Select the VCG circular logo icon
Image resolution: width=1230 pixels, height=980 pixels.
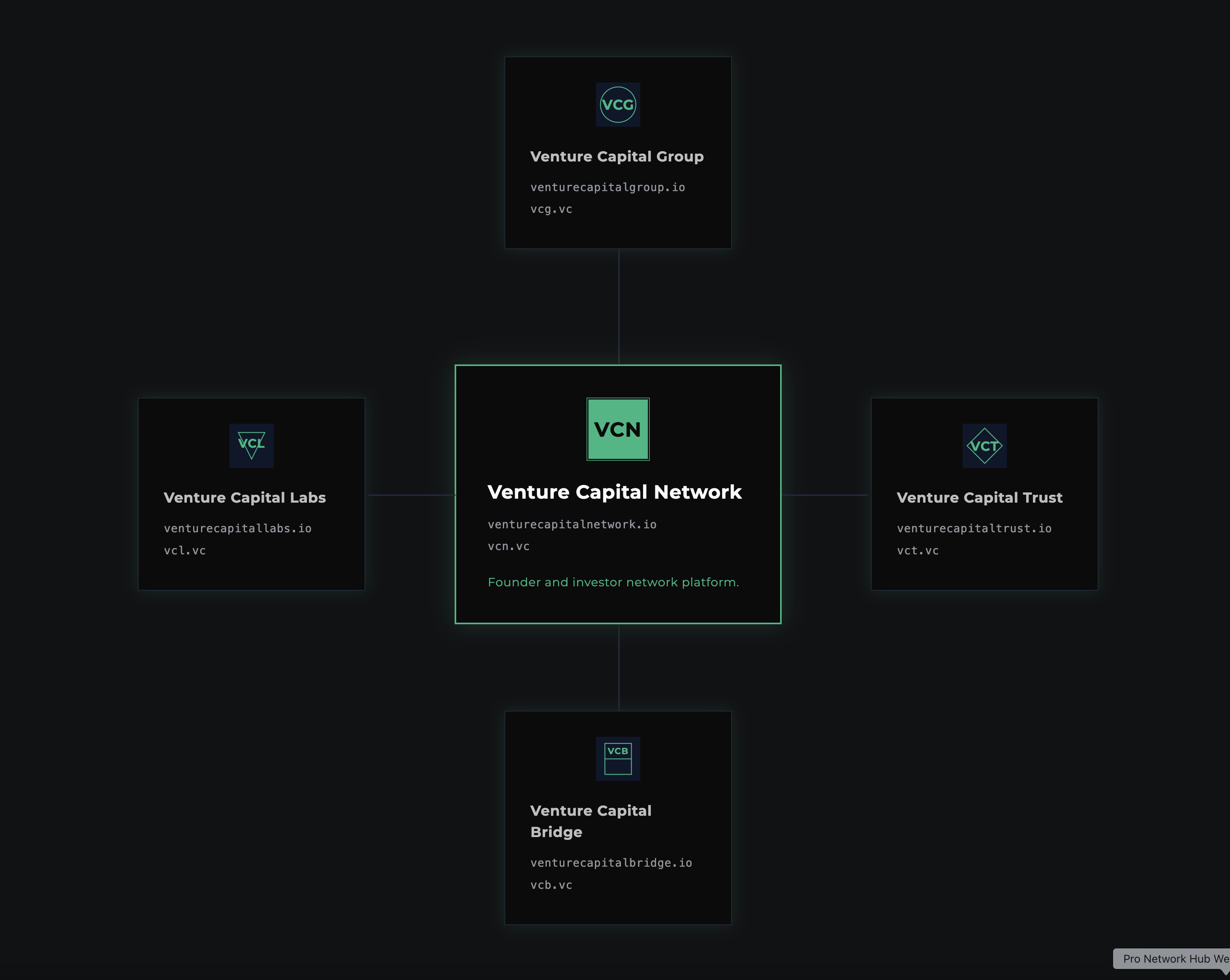[618, 104]
